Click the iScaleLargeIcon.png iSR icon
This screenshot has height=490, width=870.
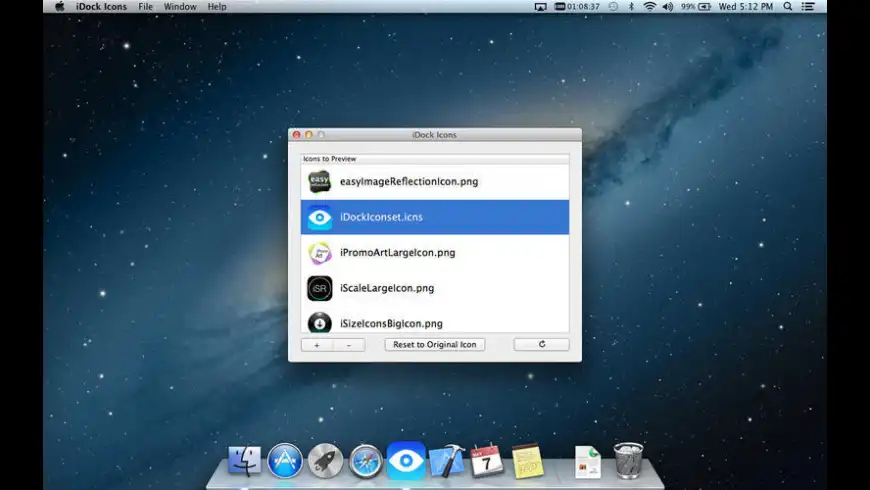tap(319, 288)
